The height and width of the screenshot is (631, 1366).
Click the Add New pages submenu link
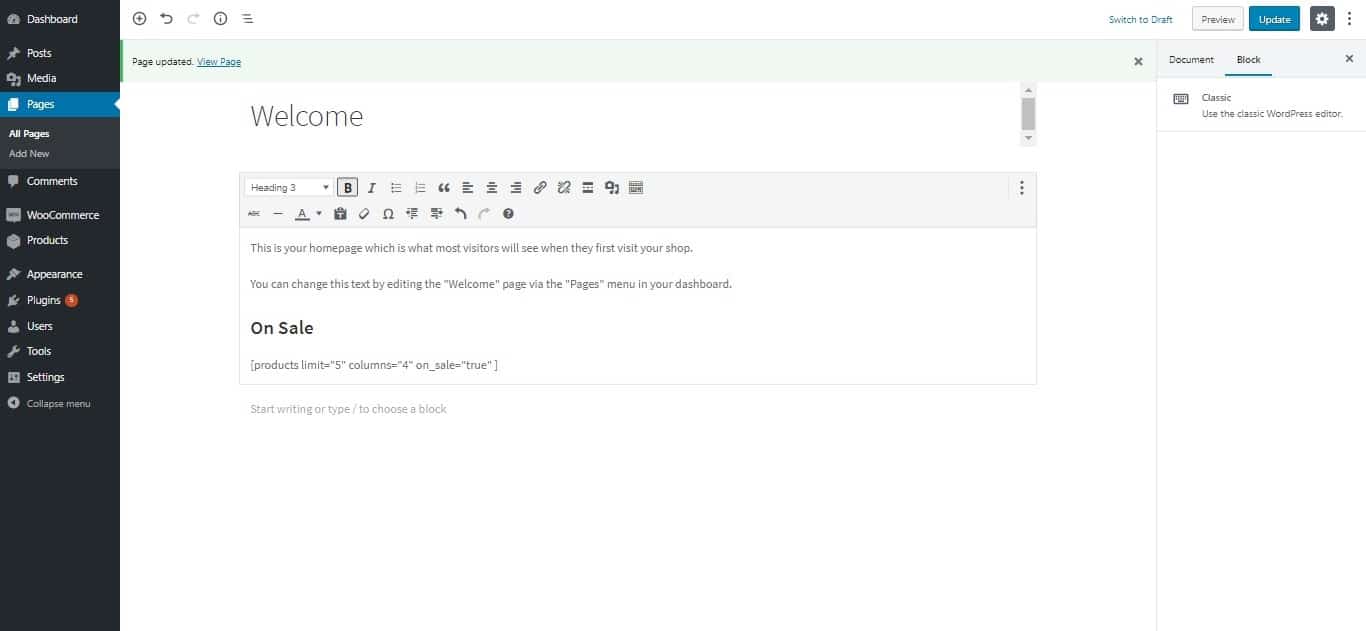point(29,154)
